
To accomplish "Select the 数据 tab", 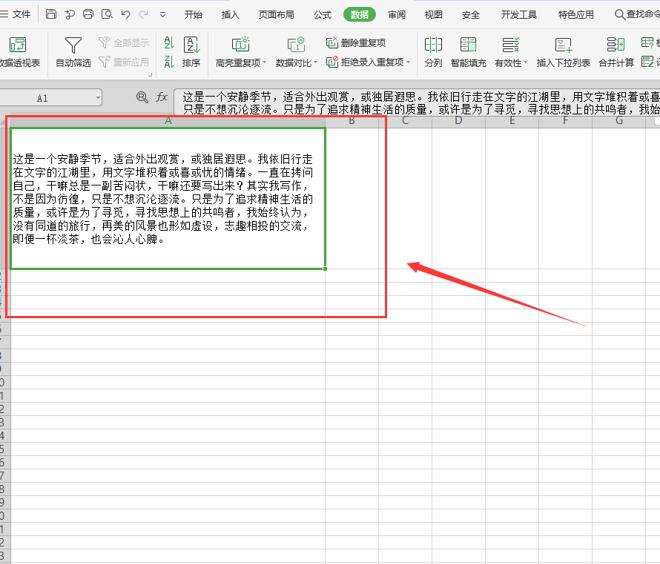I will pyautogui.click(x=359, y=15).
